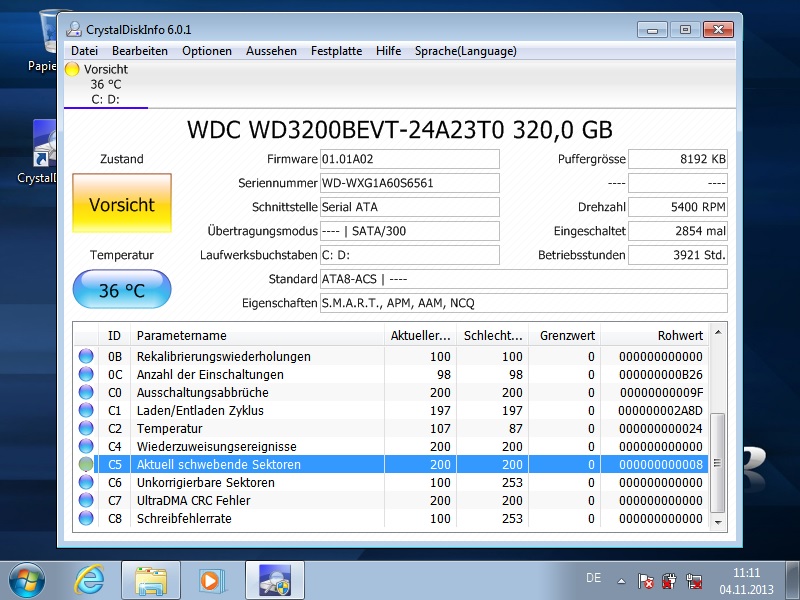Launch Internet Explorer from the taskbar

[x=89, y=581]
